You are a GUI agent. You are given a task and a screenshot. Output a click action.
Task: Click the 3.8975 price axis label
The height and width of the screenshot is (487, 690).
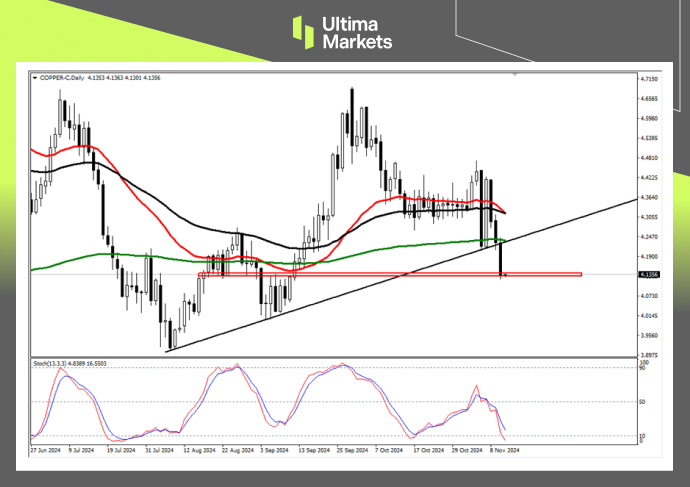point(650,354)
